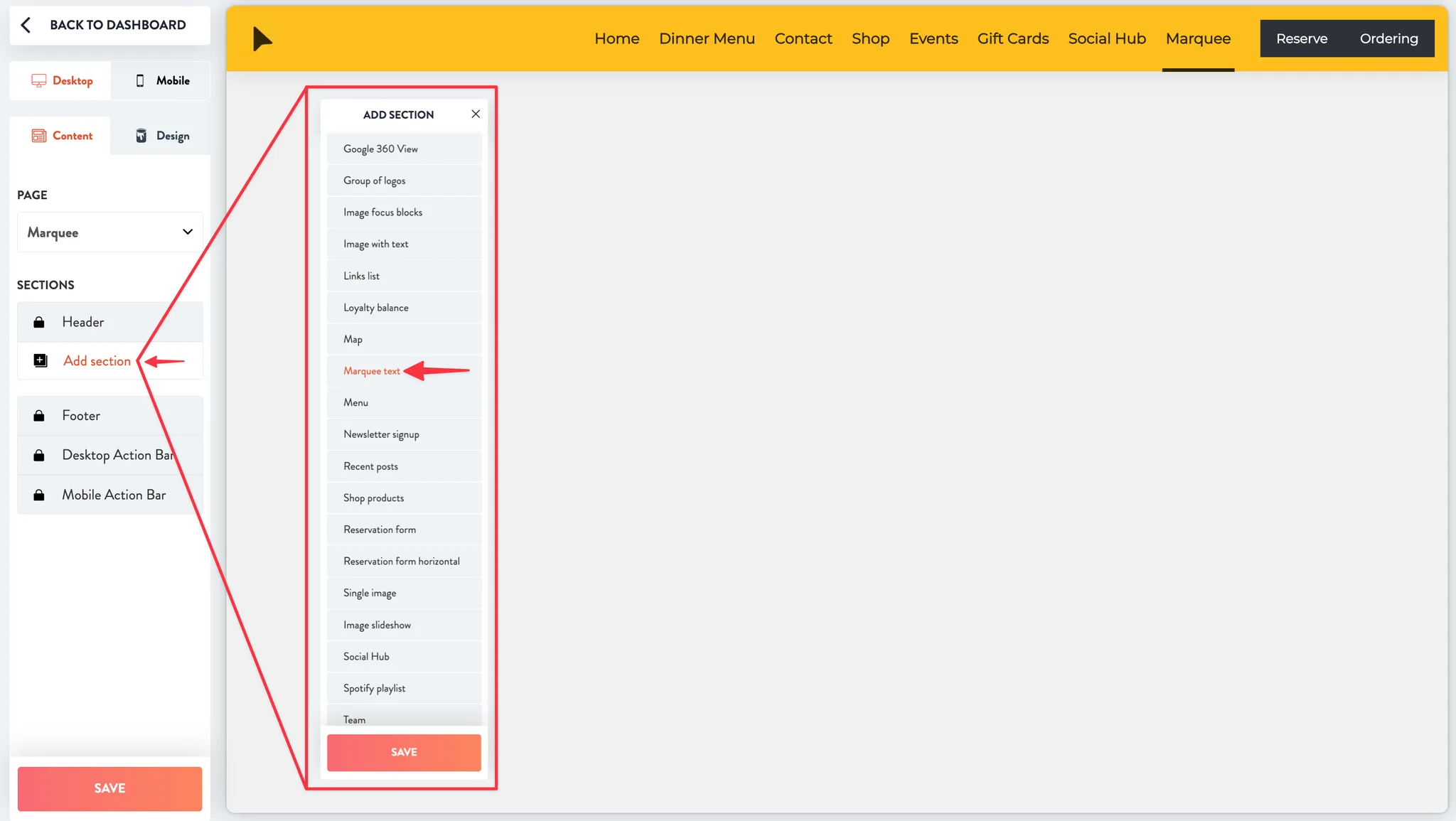Image resolution: width=1456 pixels, height=821 pixels.
Task: Select Links list section option
Action: [x=404, y=276]
